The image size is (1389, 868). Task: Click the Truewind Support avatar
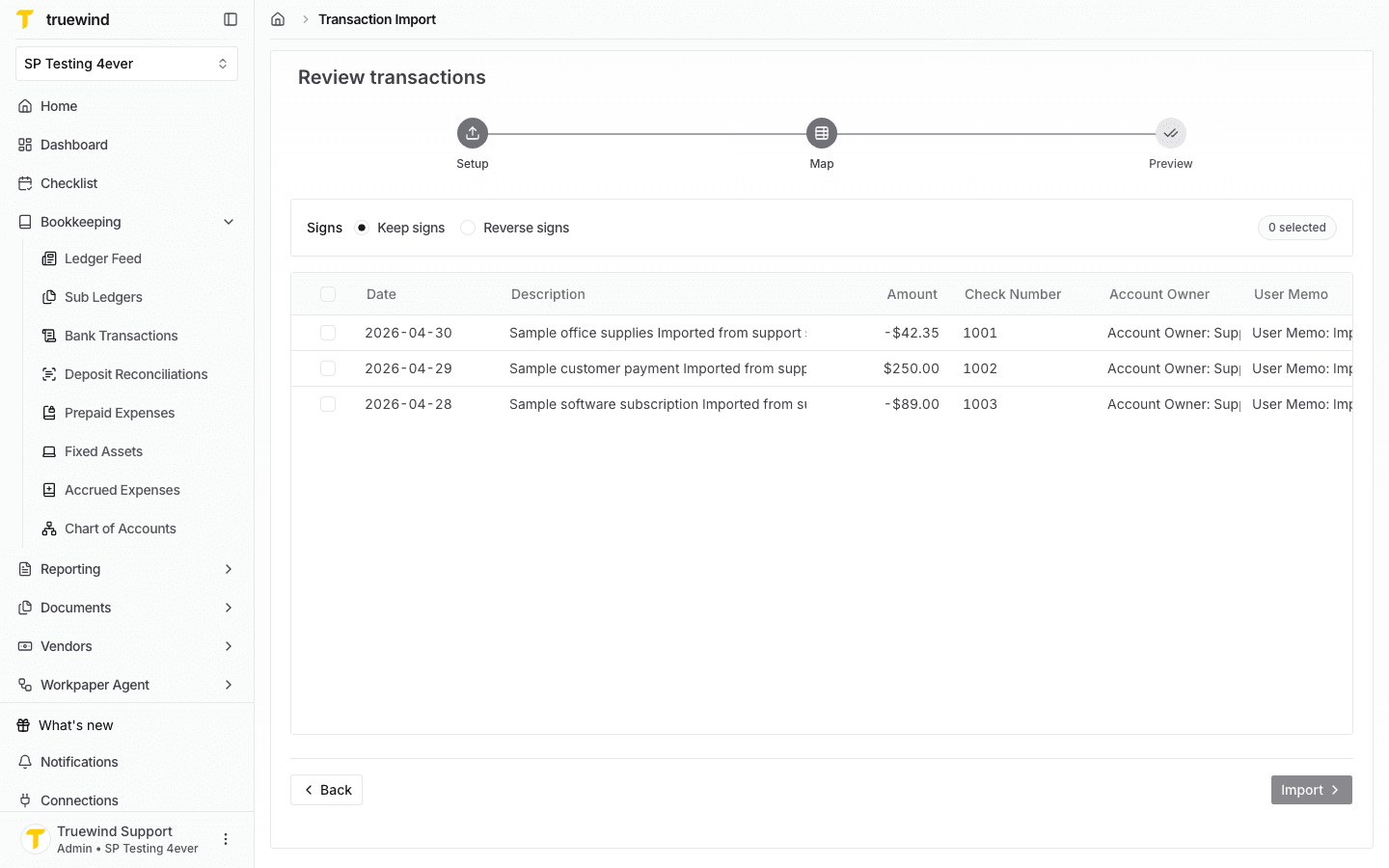(x=36, y=839)
